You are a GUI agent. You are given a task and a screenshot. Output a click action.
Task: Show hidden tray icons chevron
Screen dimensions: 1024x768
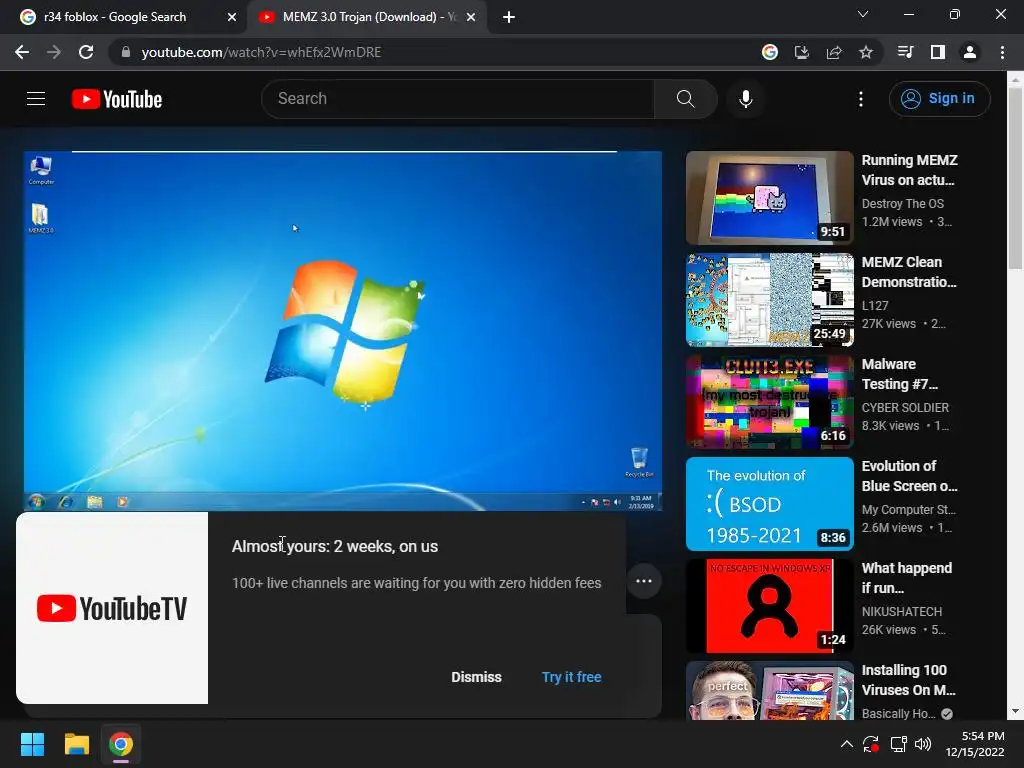click(846, 744)
